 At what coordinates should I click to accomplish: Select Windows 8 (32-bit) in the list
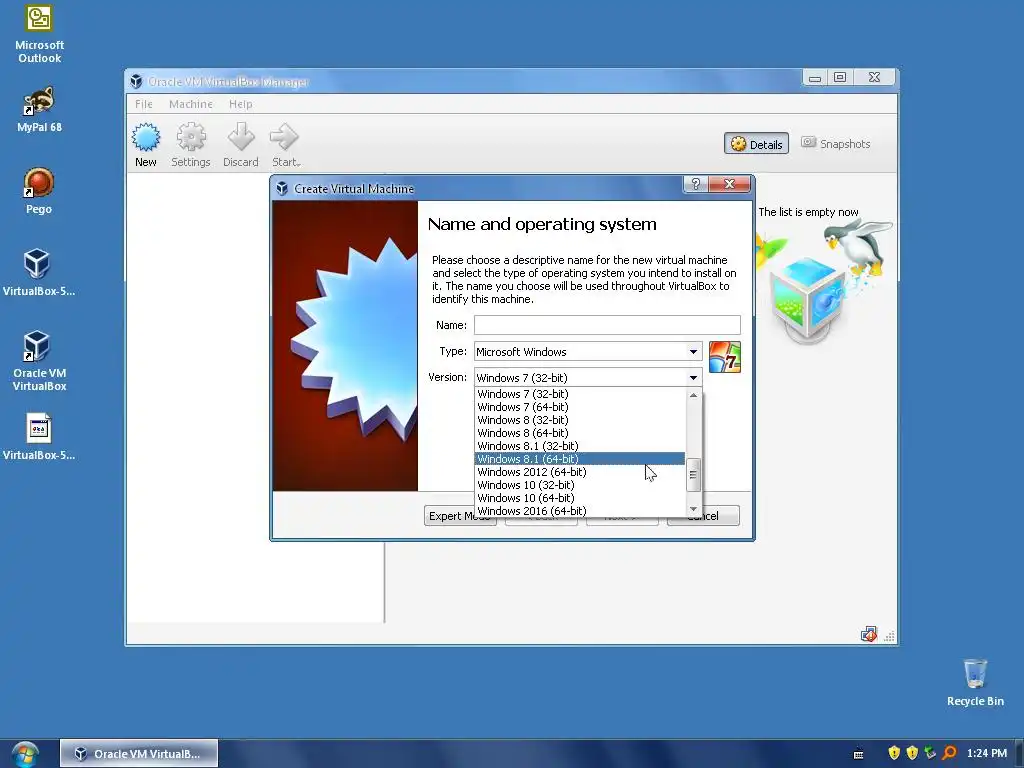pyautogui.click(x=579, y=420)
